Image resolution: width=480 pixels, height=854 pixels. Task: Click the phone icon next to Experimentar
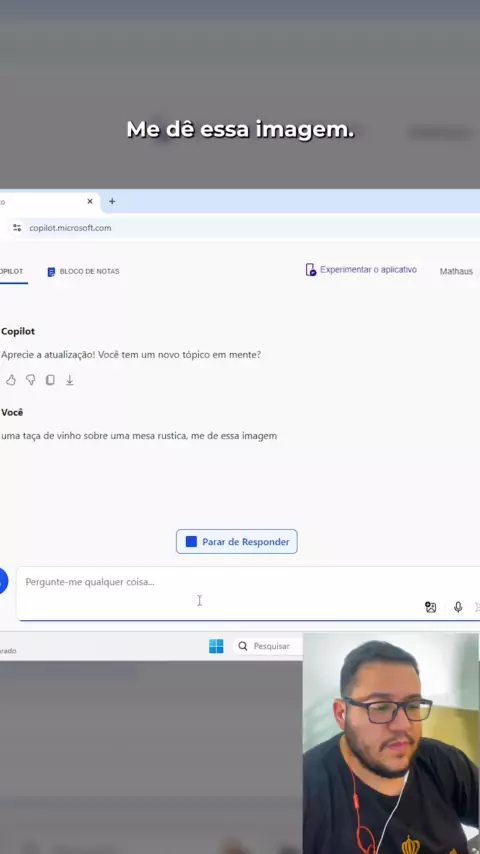click(311, 270)
